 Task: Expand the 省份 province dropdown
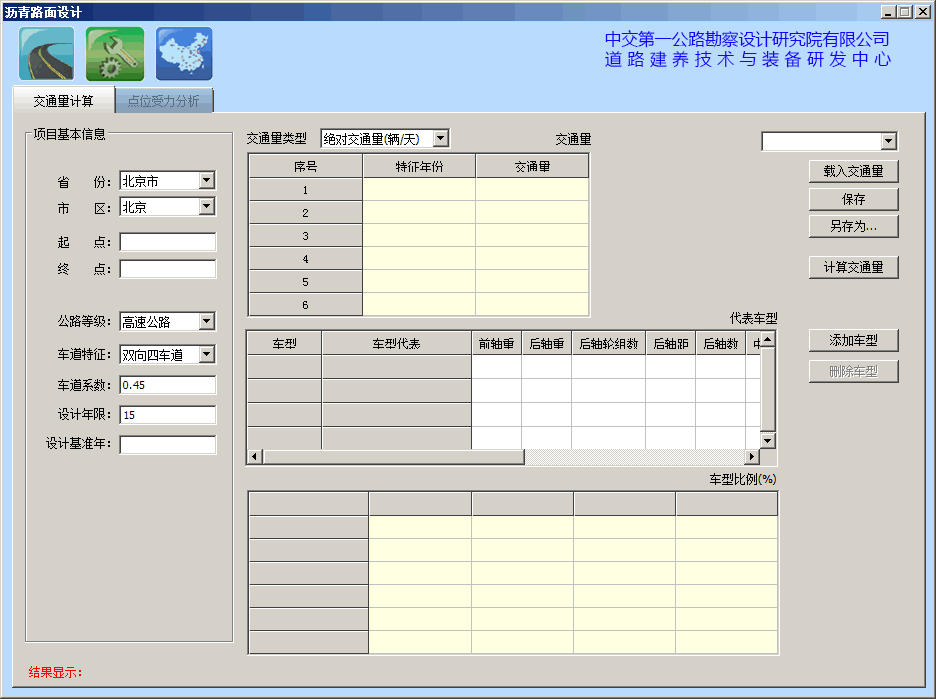(x=206, y=181)
